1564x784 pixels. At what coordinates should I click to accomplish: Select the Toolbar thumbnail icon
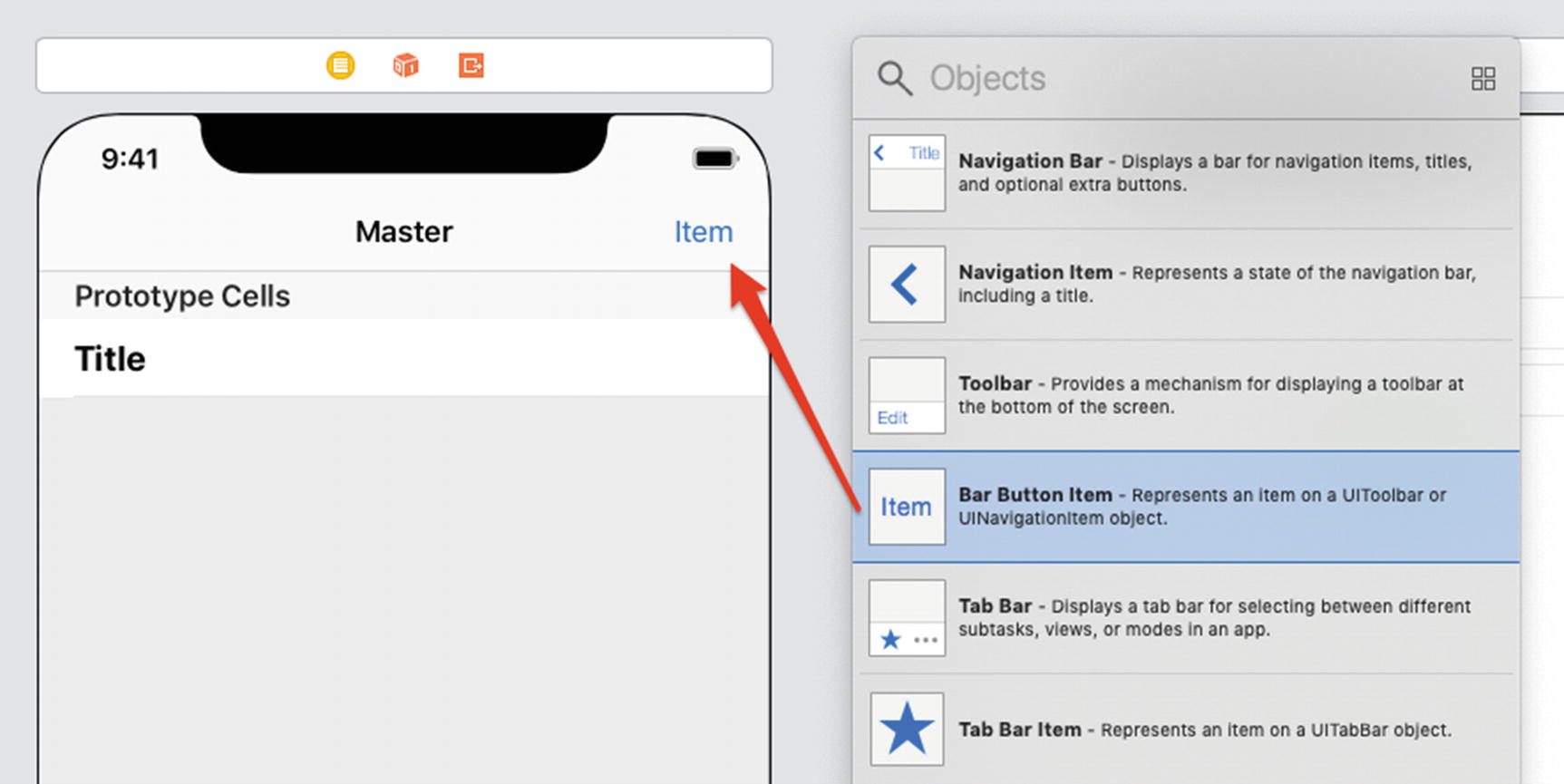click(907, 395)
